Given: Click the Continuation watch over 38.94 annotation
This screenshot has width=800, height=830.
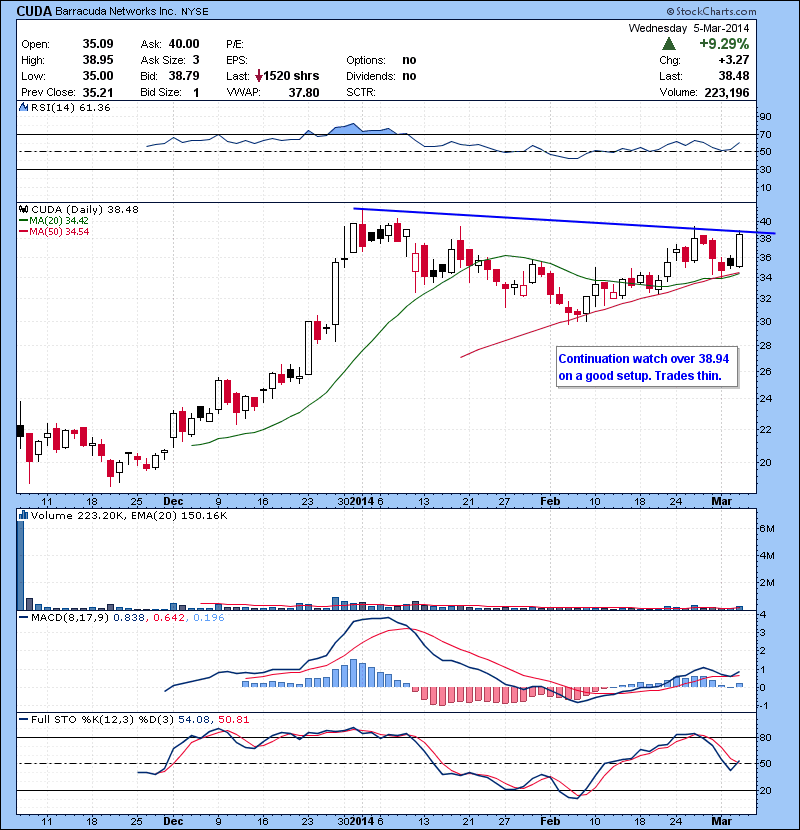Looking at the screenshot, I should pos(646,367).
